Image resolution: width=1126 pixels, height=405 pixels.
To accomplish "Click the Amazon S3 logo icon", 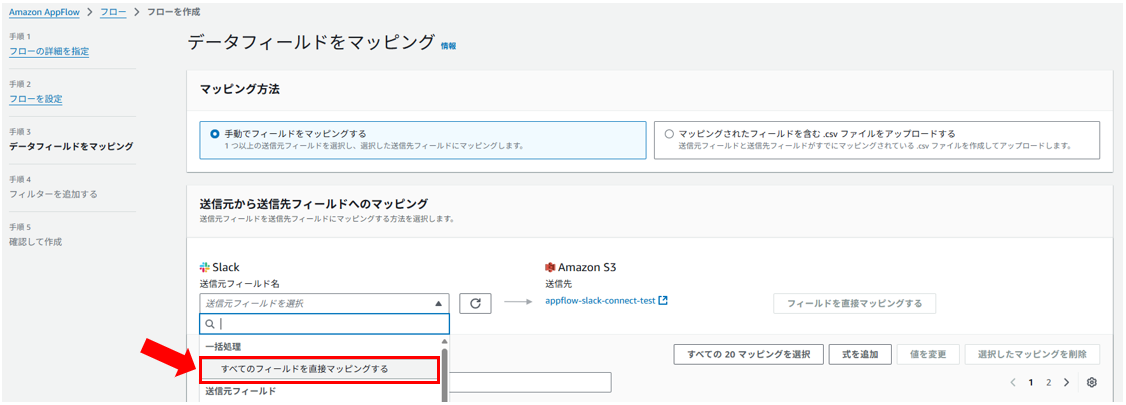I will coord(551,267).
